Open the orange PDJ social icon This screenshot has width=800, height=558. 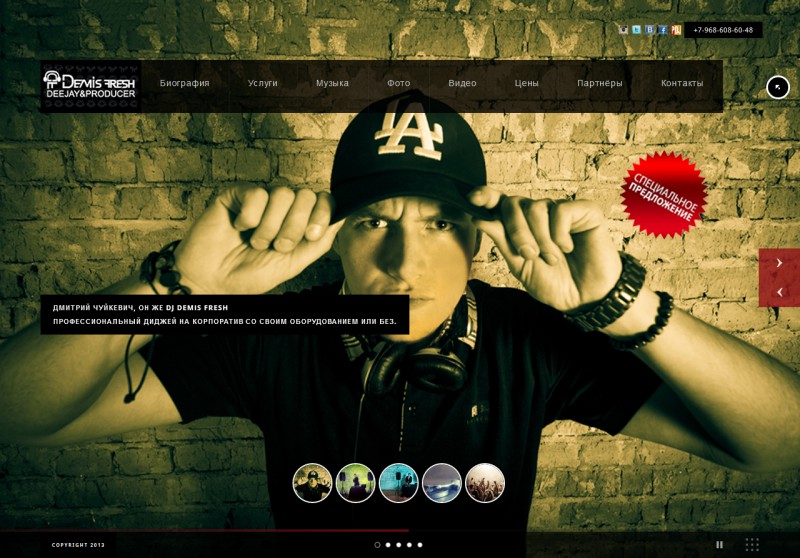676,30
